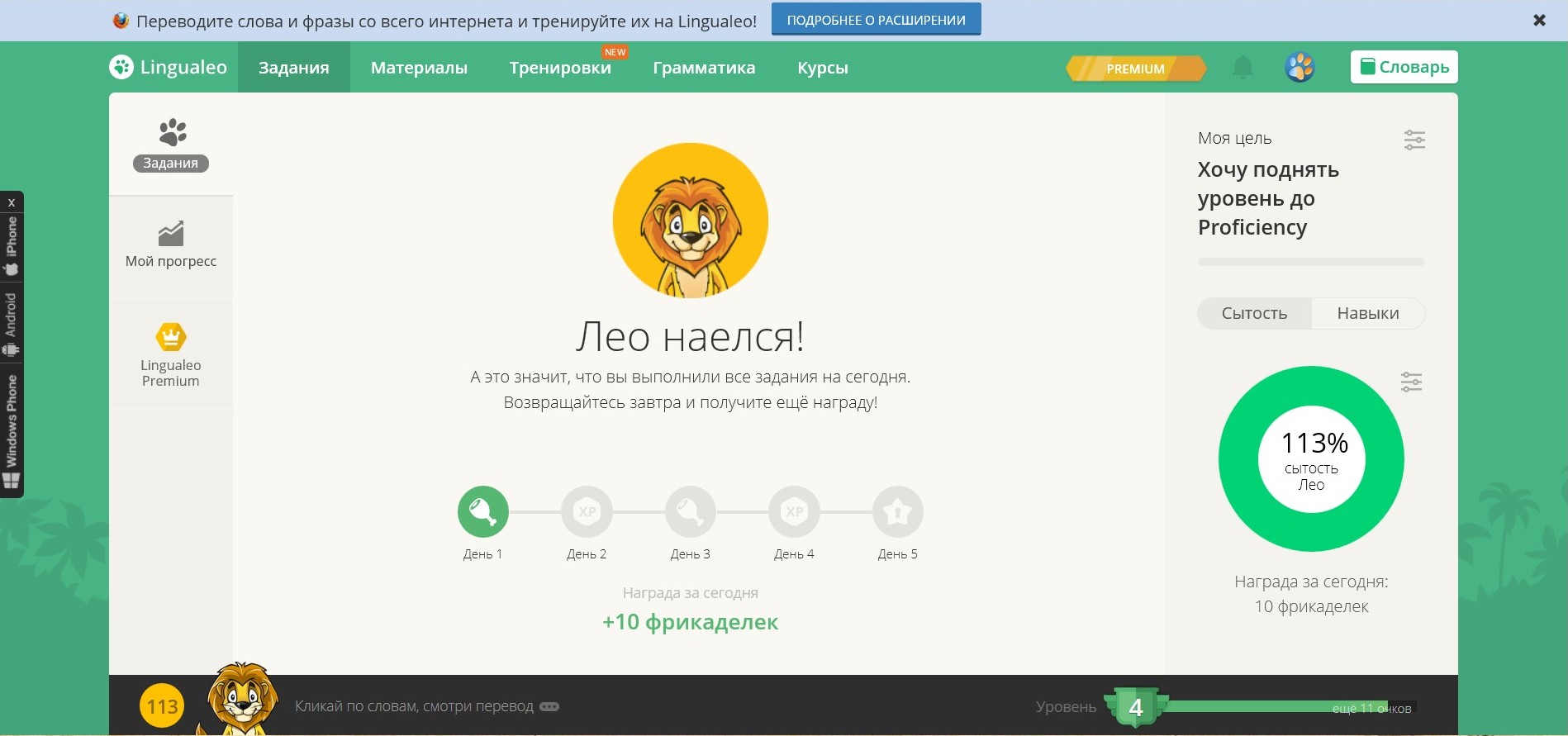Switch to the Сытость tab
This screenshot has width=1568, height=736.
1254,313
